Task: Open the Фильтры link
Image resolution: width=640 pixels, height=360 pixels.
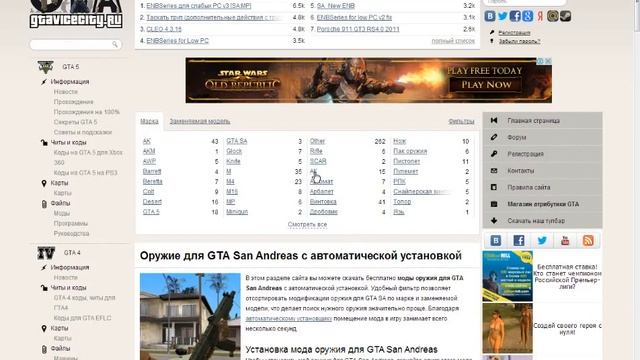Action: (461, 121)
